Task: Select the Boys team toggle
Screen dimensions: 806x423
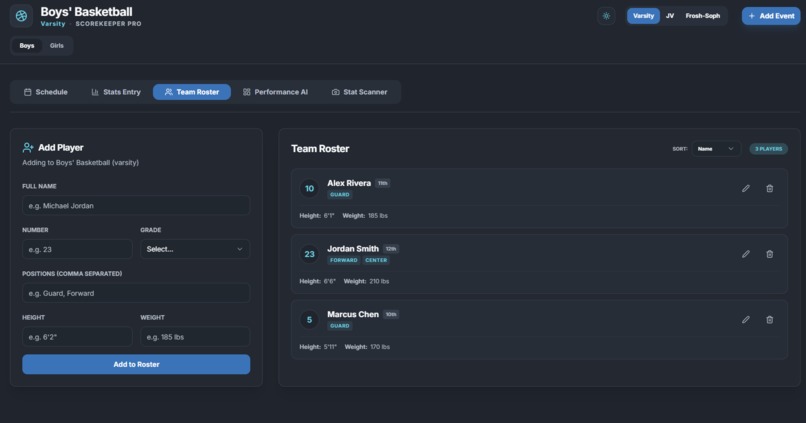Action: [27, 46]
